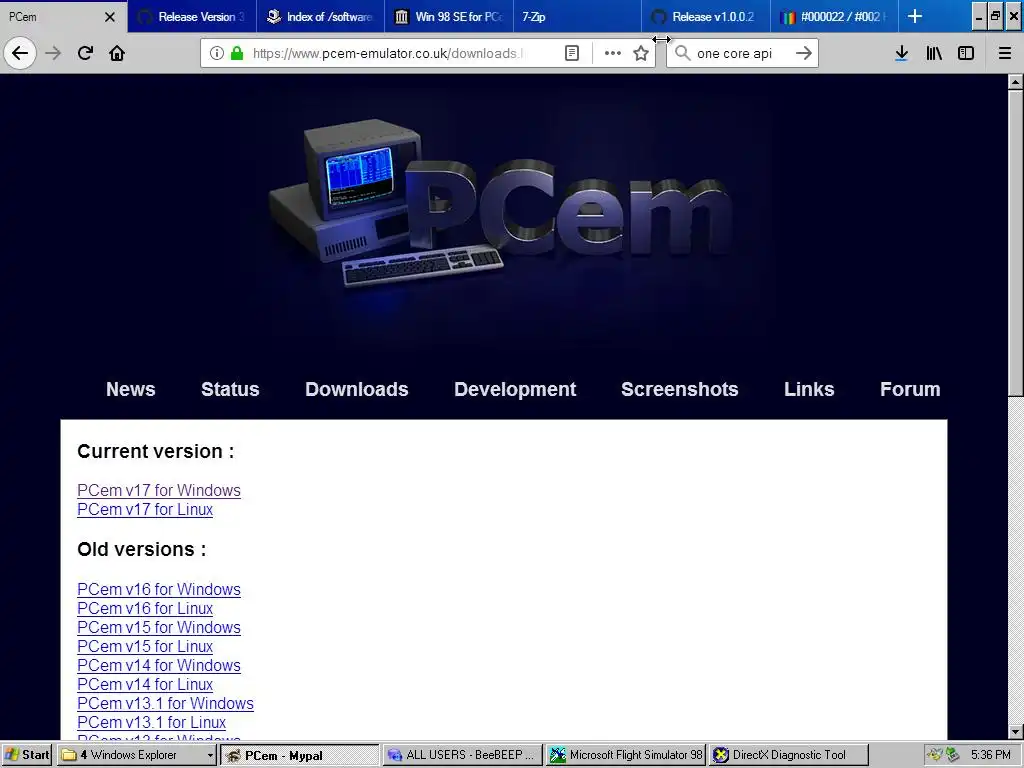Switch to the #000022 / #002 tab
The image size is (1024, 768).
[x=835, y=16]
